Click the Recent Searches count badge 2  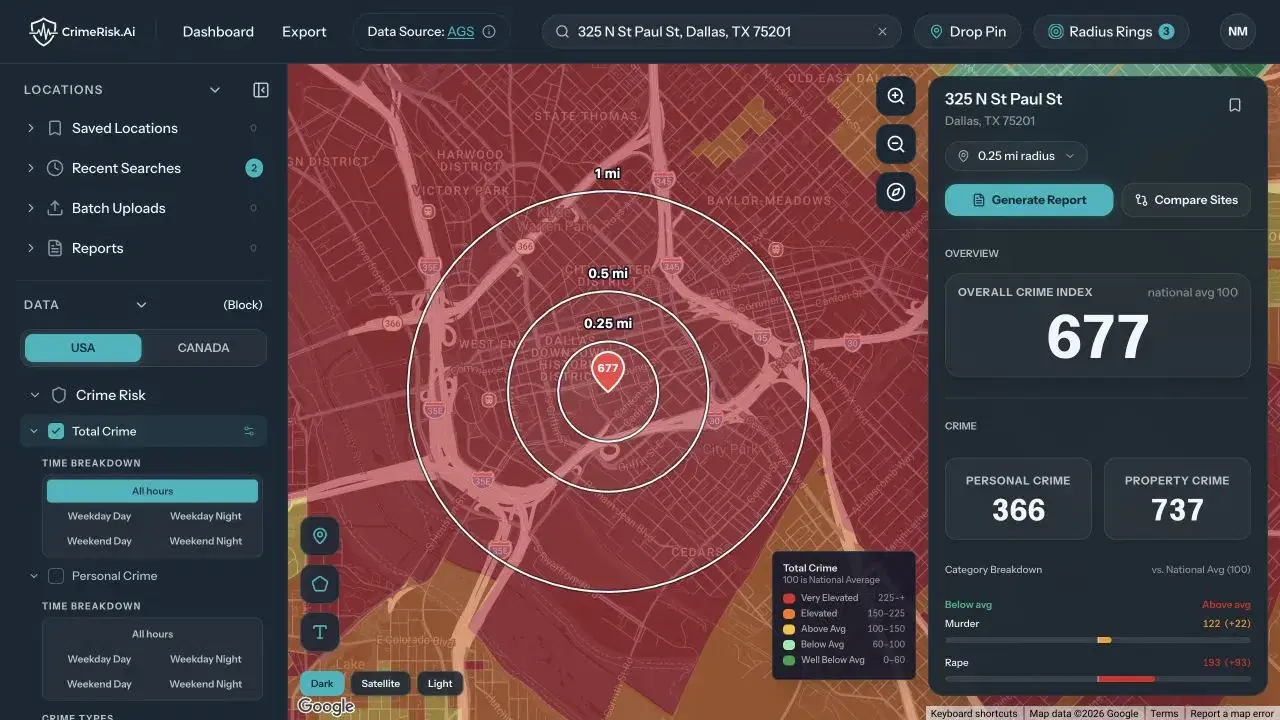(x=254, y=168)
